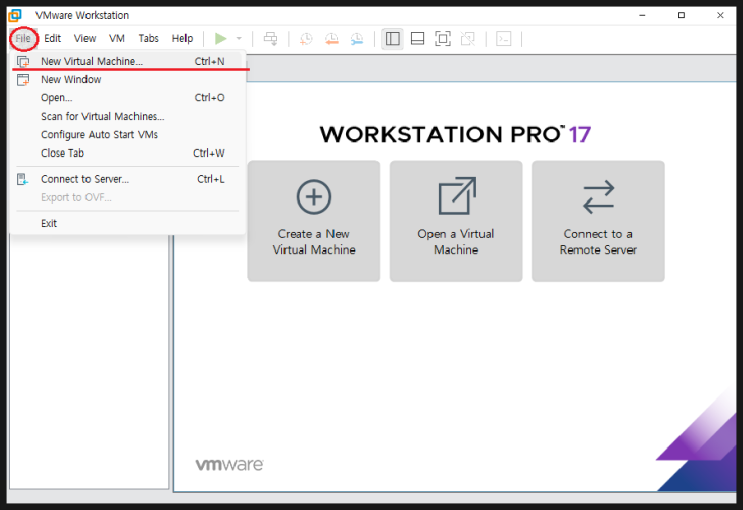Image resolution: width=743 pixels, height=510 pixels.
Task: Select Close Tab menu entry
Action: [x=127, y=153]
